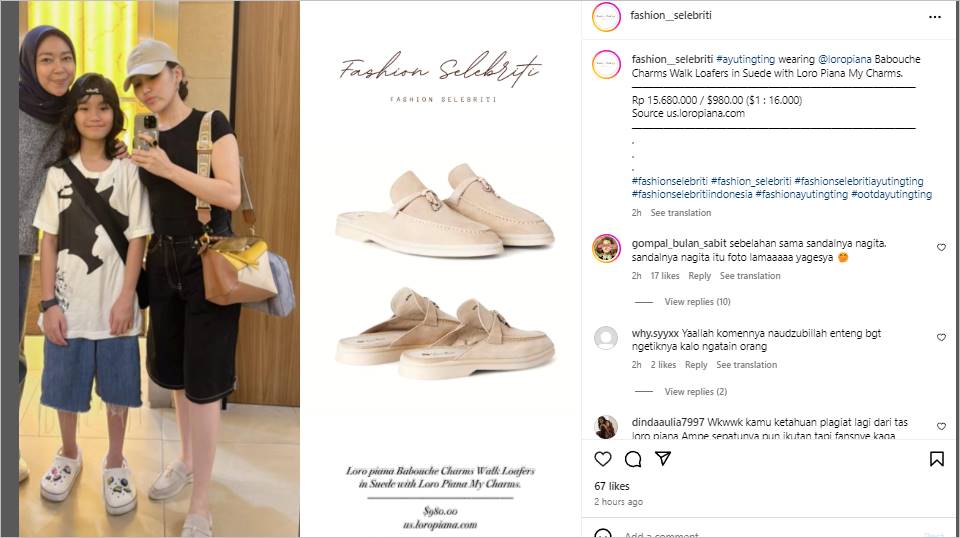View the 67 likes list
The image size is (960, 538).
point(612,486)
